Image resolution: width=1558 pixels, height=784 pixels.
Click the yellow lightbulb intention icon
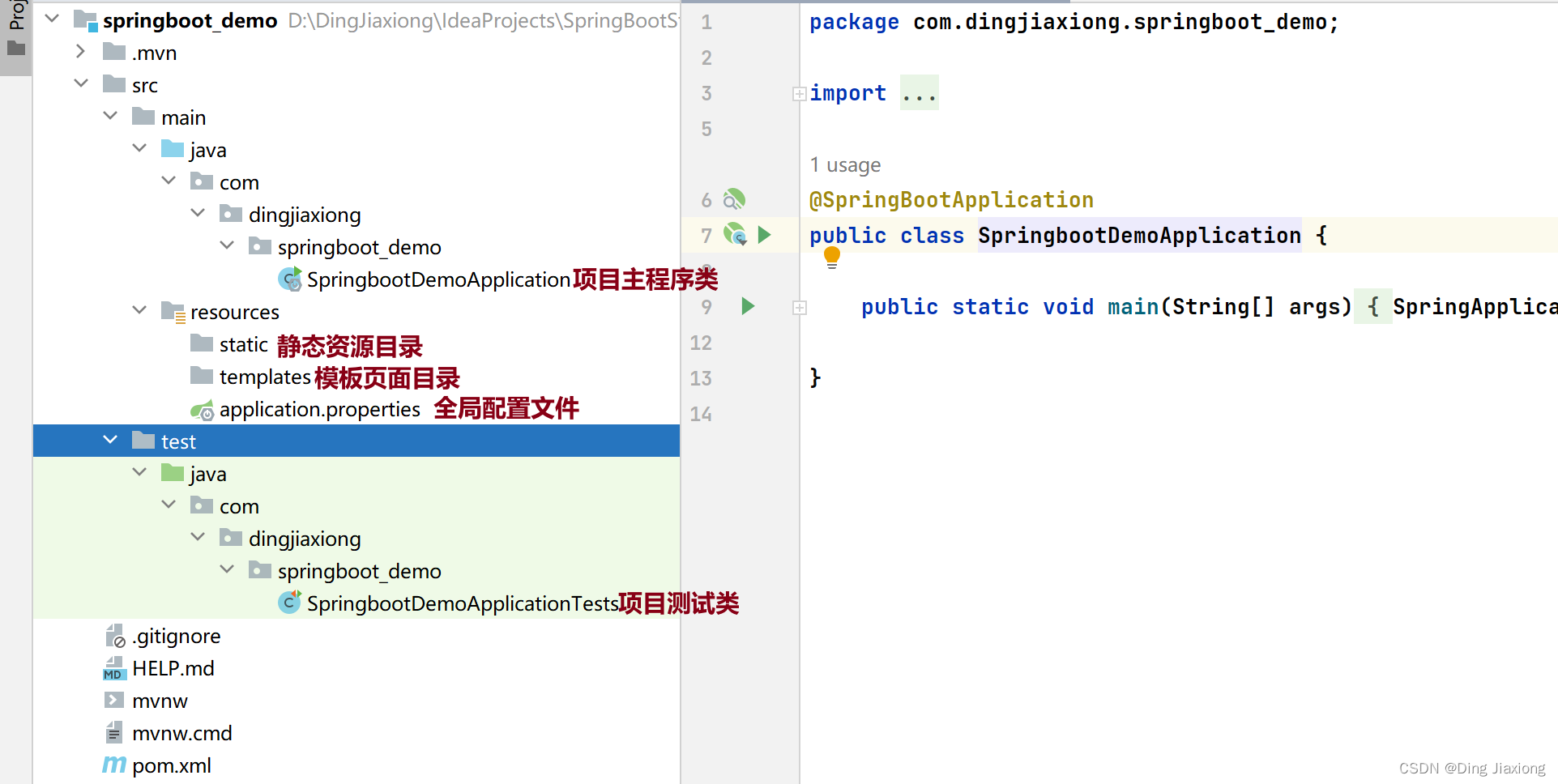click(x=831, y=258)
